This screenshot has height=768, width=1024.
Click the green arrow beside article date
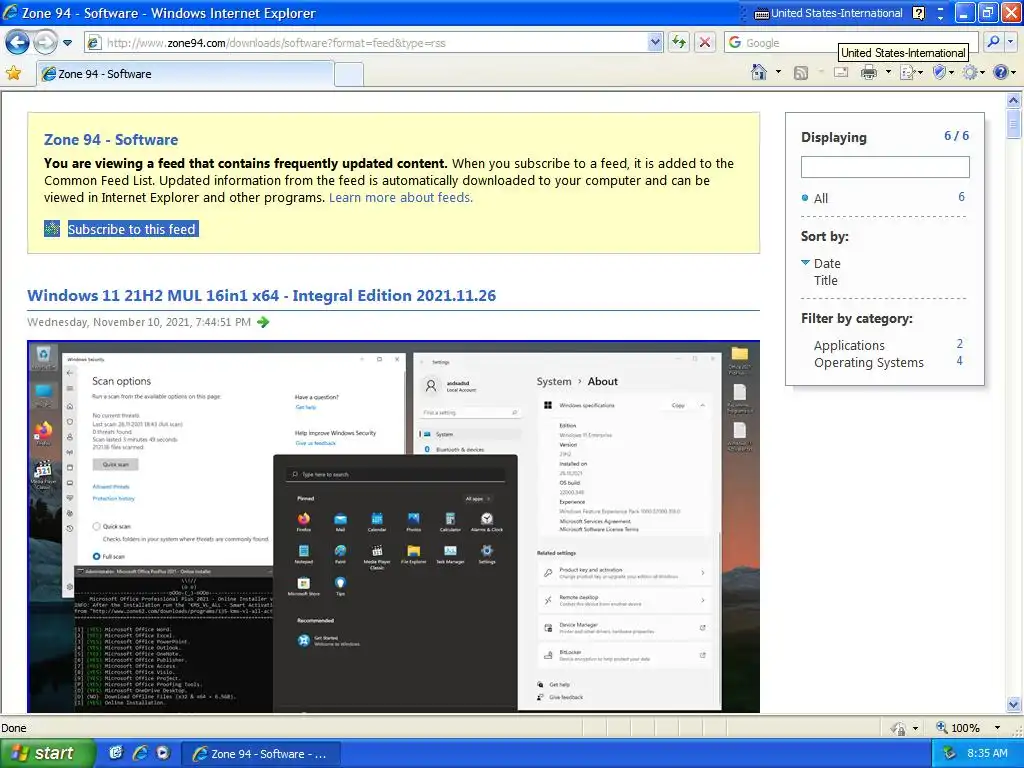(x=263, y=322)
